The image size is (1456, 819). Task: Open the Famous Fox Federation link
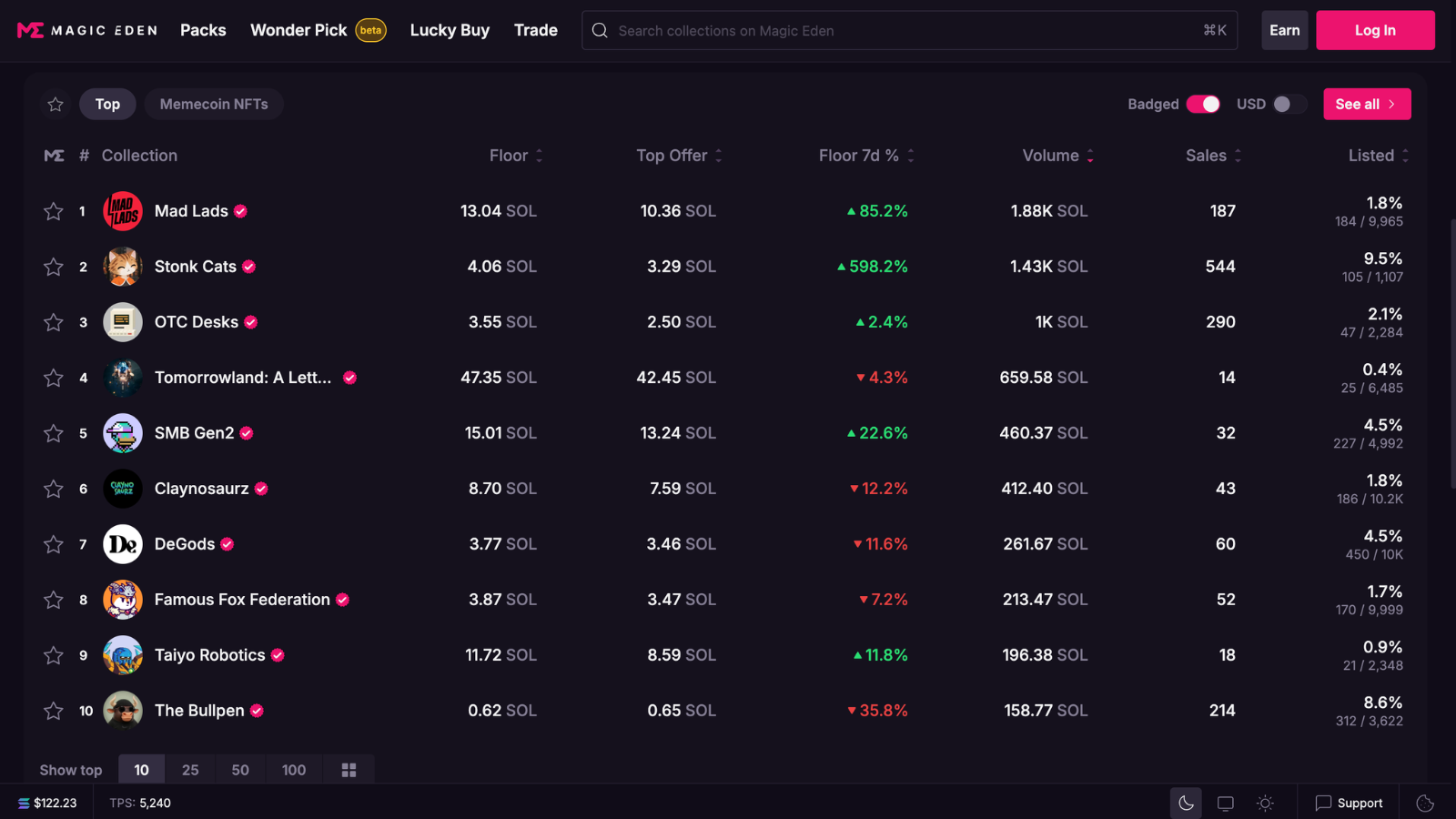[x=242, y=600]
